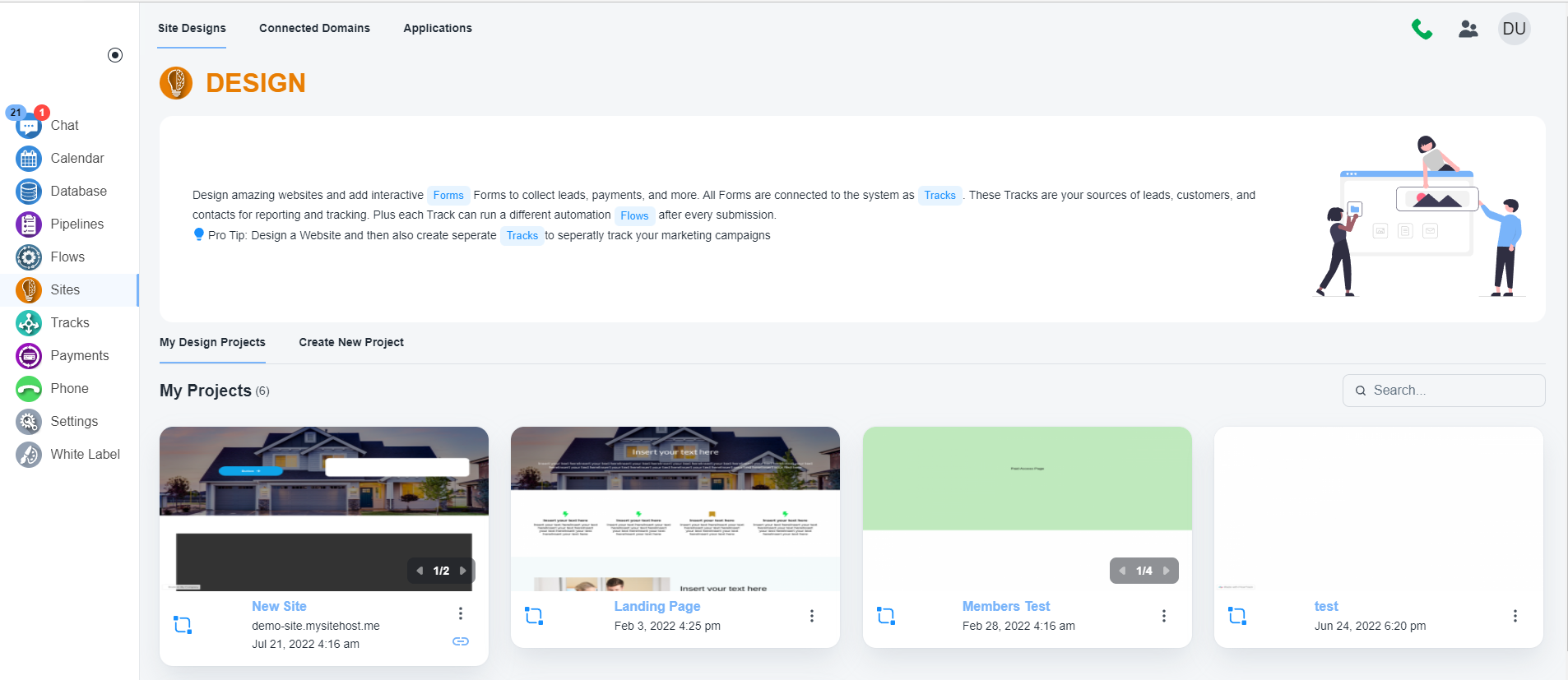Open the three-dot menu for Landing Page
Viewport: 1568px width, 680px height.
(x=812, y=616)
